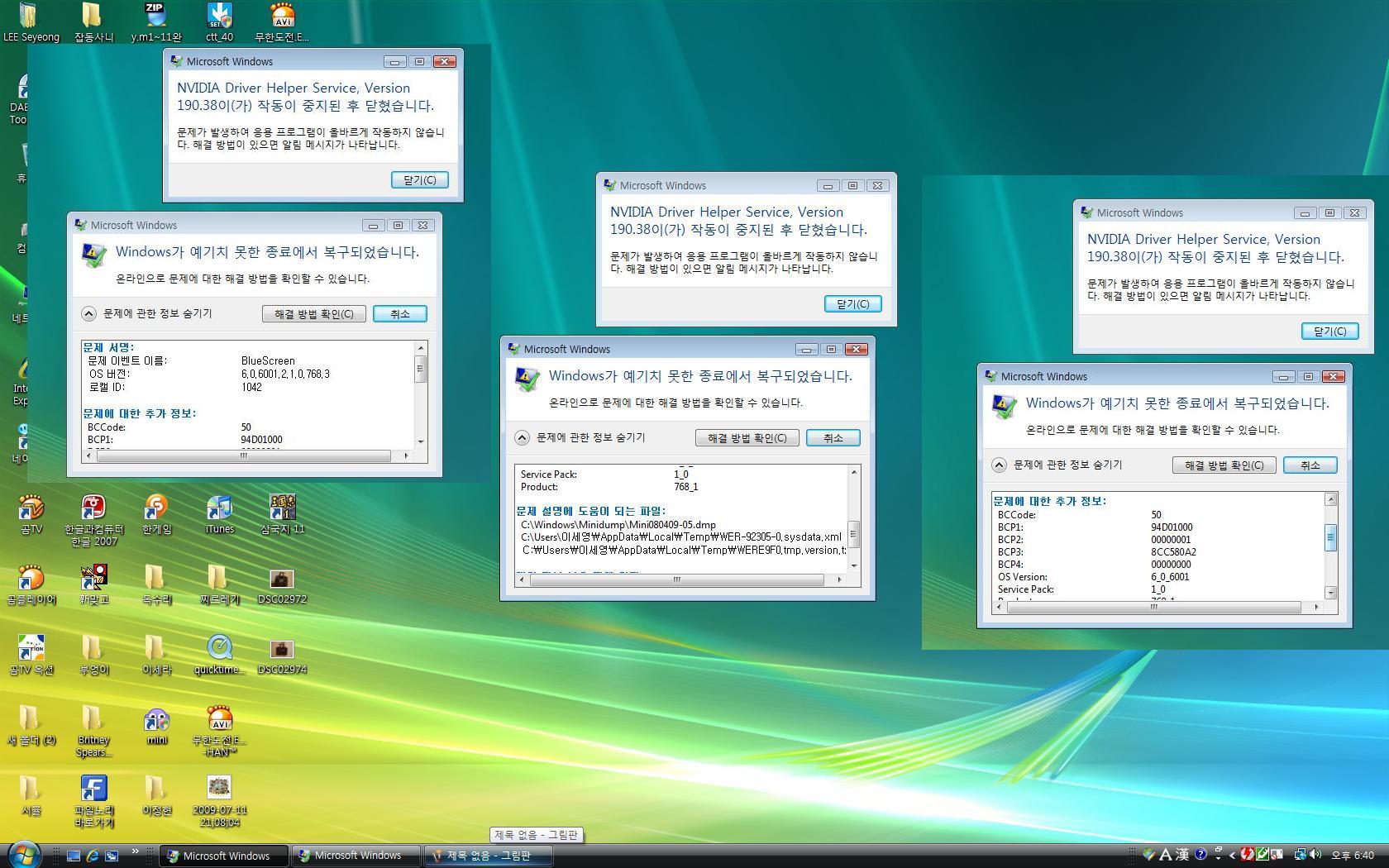
Task: Open the 이세라 folder
Action: [156, 656]
